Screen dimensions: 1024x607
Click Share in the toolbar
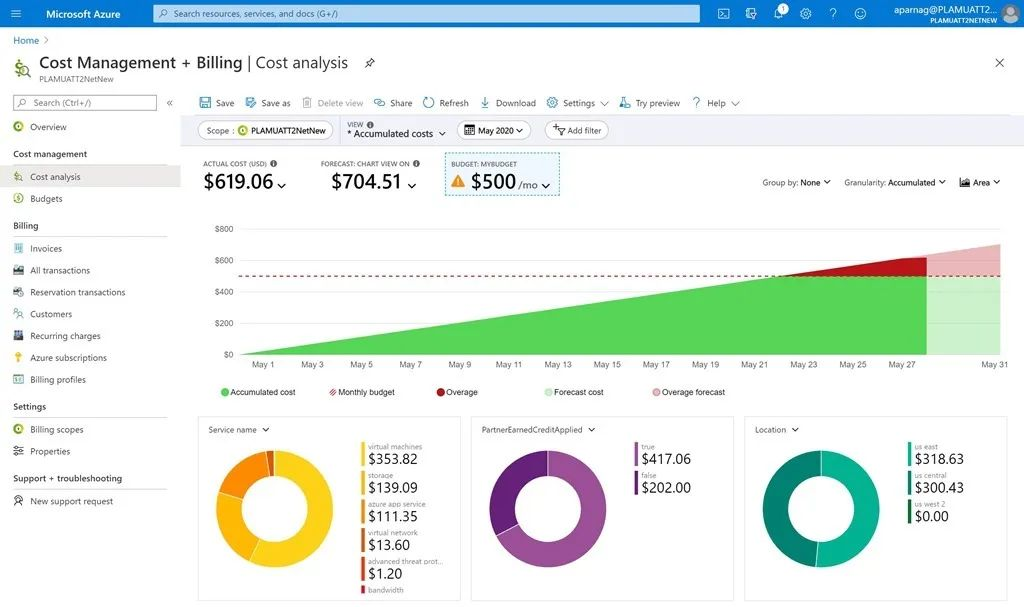coord(392,103)
